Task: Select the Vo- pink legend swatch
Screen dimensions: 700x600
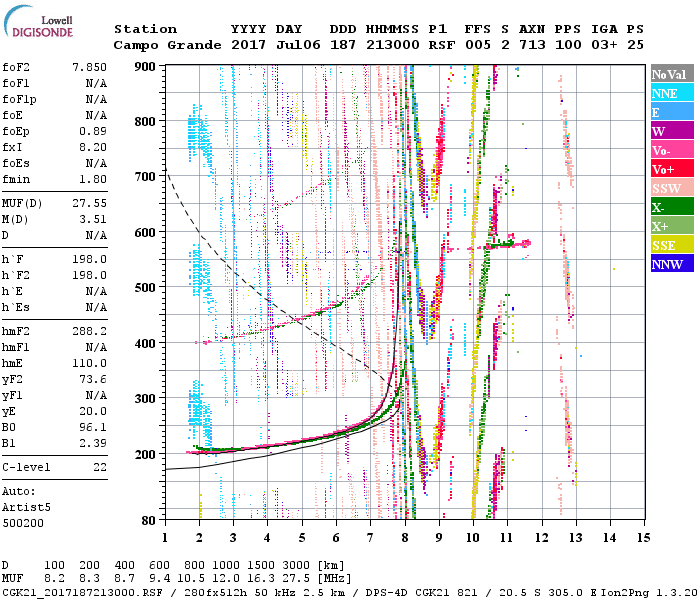Action: [672, 150]
